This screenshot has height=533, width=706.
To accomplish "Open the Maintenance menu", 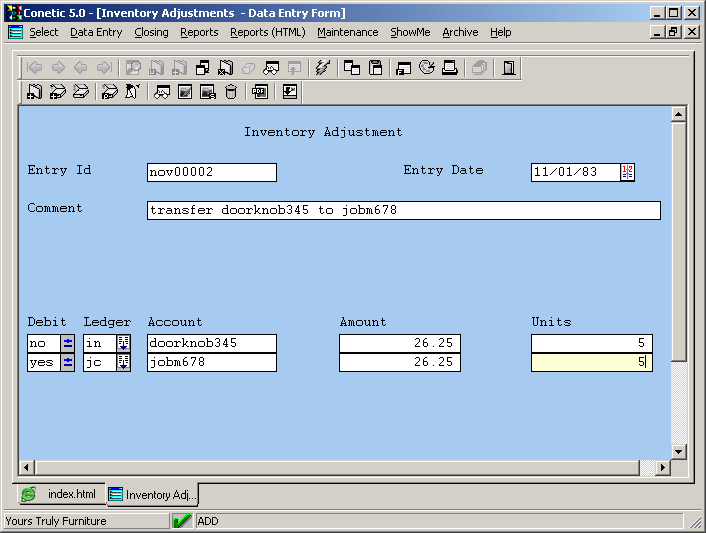I will coord(347,32).
